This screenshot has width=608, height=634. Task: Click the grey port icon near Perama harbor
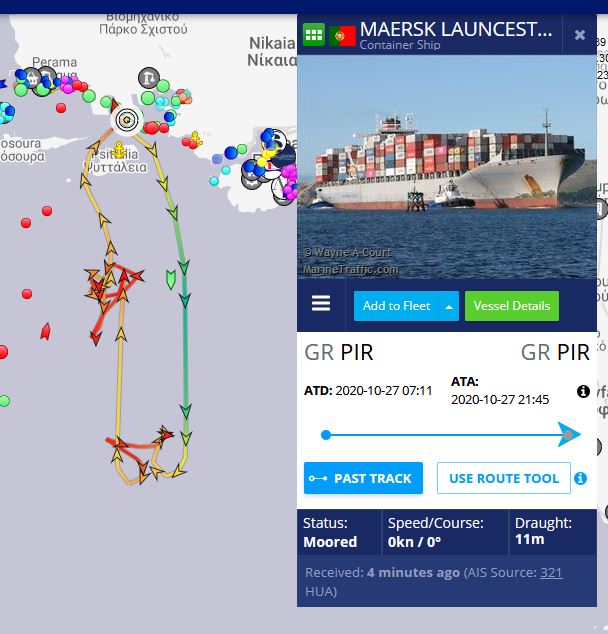pos(149,78)
